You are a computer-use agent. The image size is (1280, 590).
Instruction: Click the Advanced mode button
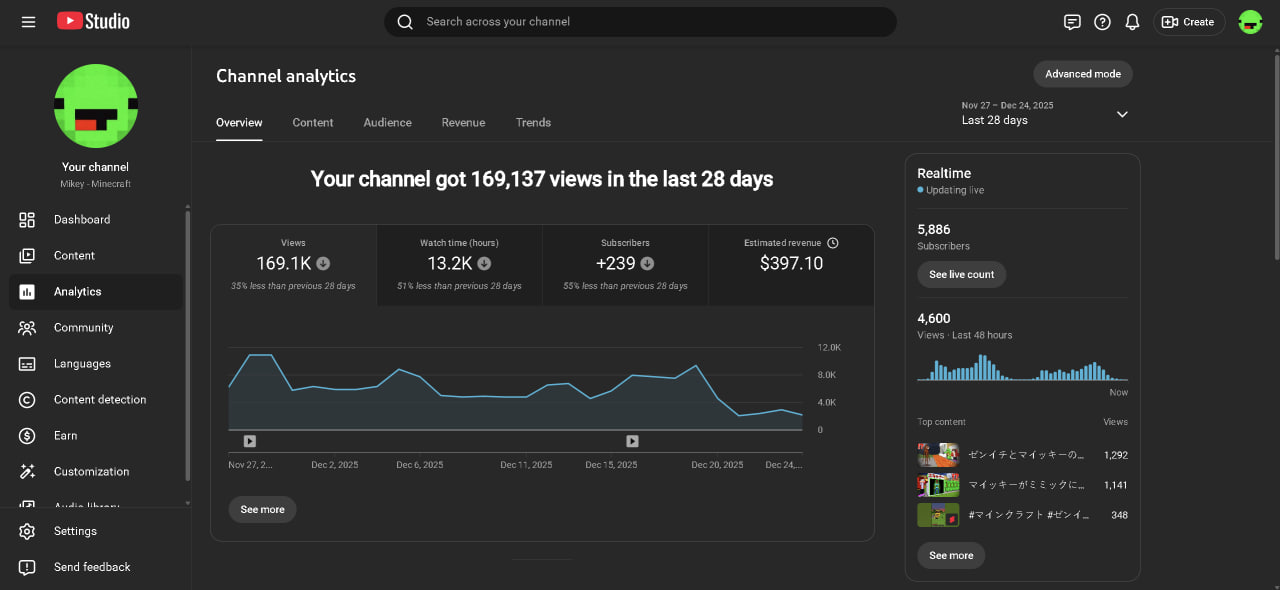pyautogui.click(x=1082, y=74)
